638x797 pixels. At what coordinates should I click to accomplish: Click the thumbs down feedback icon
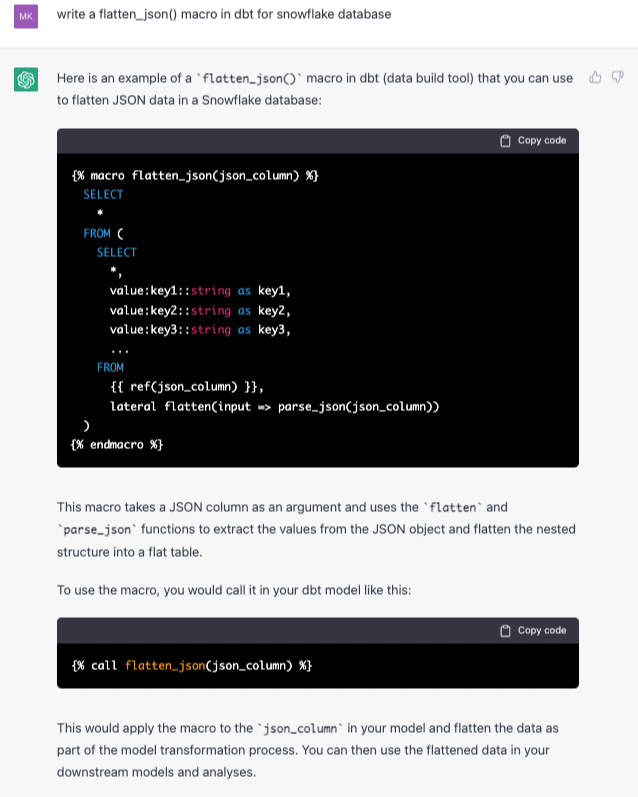pyautogui.click(x=617, y=78)
